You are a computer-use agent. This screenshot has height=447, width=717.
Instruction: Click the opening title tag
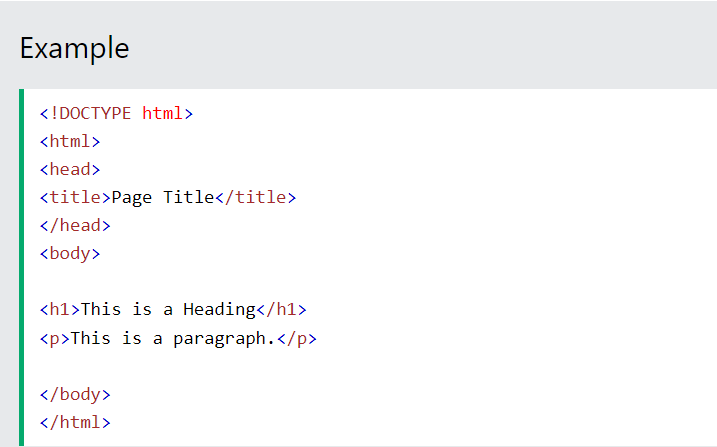tap(75, 197)
